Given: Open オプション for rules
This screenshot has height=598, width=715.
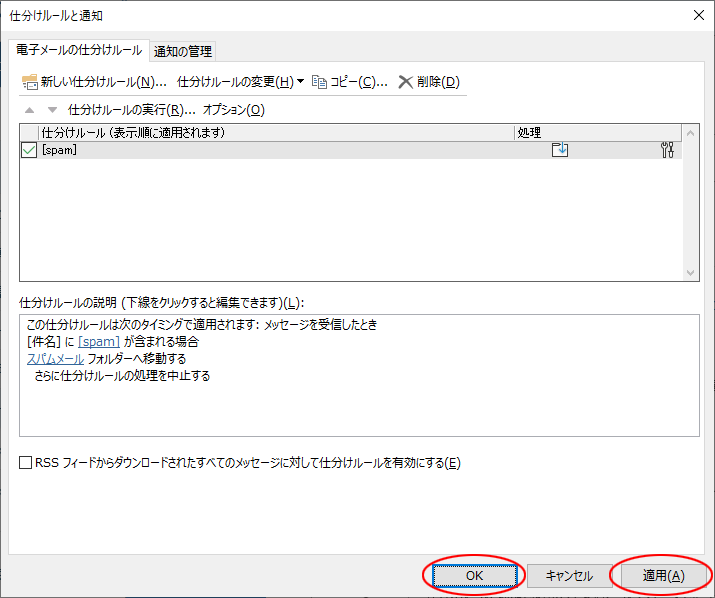Looking at the screenshot, I should coord(234,110).
